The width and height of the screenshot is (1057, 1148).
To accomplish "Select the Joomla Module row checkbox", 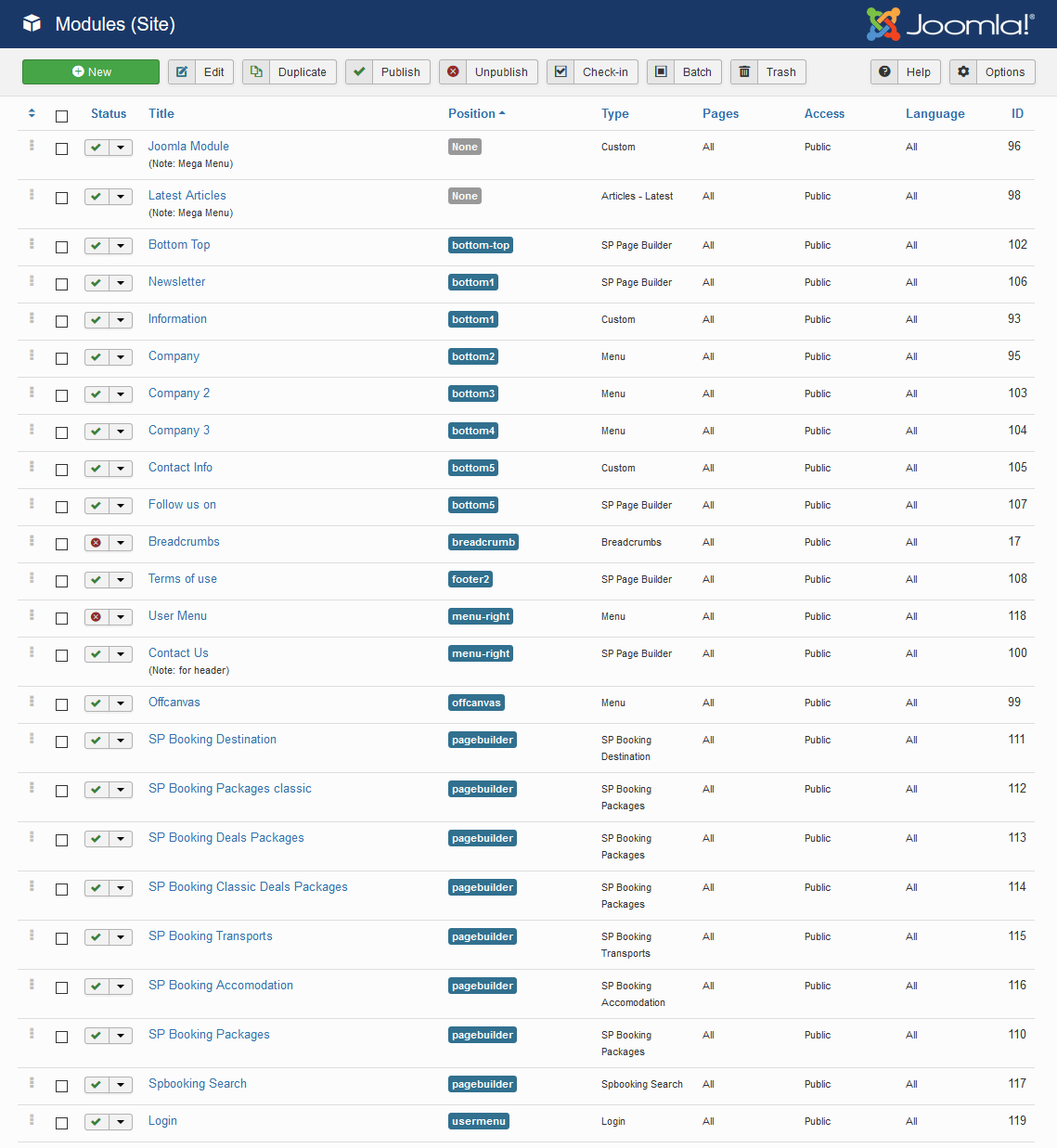I will [62, 148].
